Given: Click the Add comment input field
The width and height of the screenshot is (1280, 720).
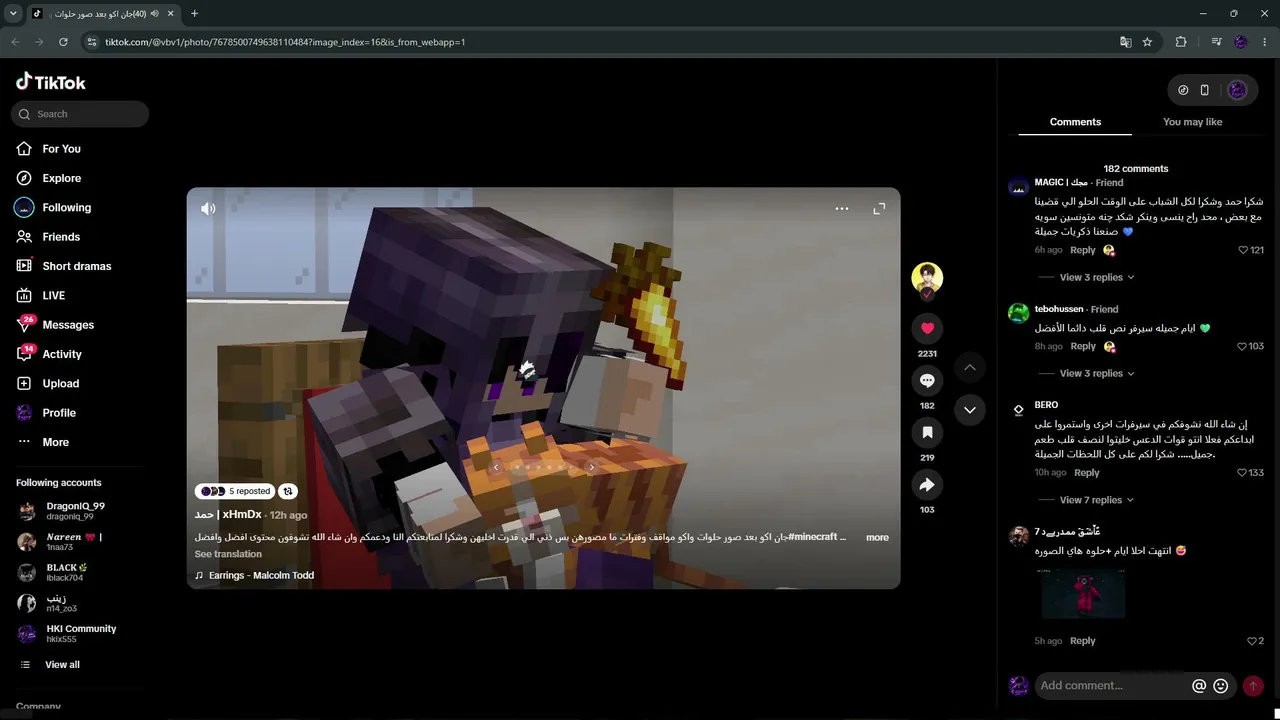Looking at the screenshot, I should (1112, 686).
